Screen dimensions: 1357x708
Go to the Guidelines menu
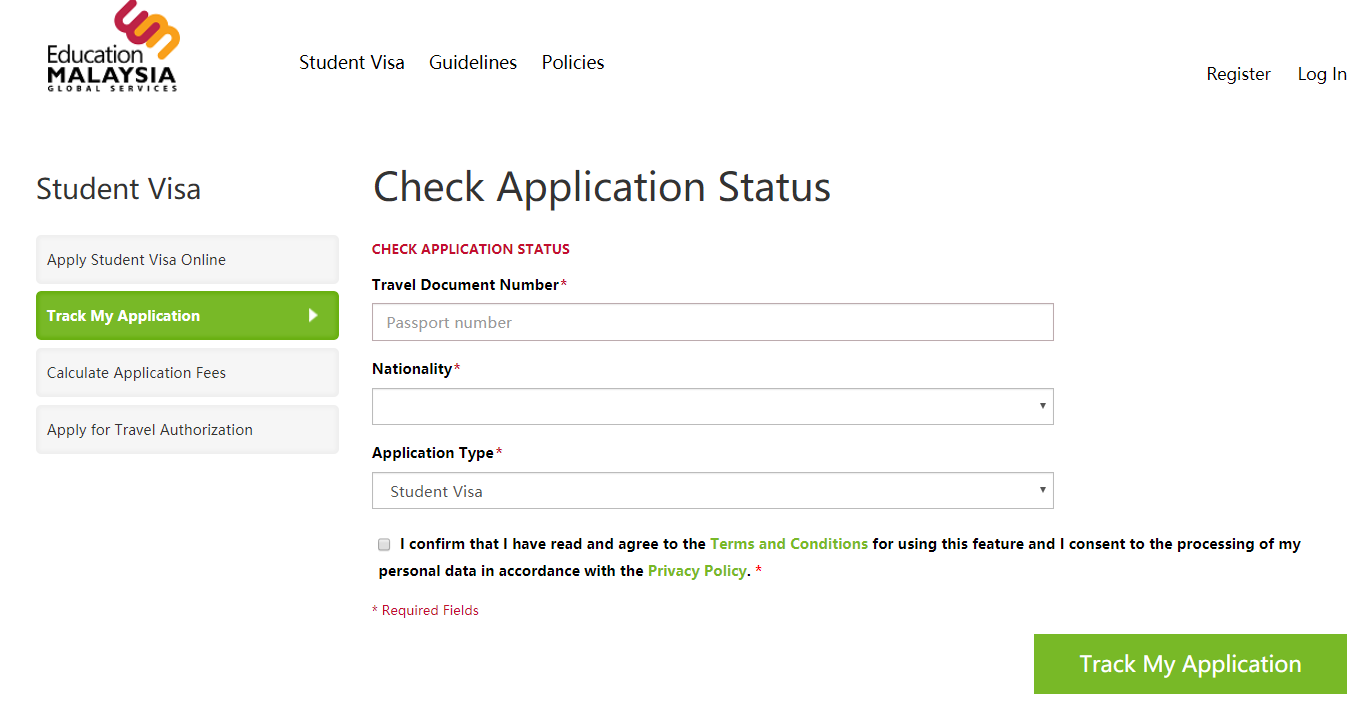(473, 62)
